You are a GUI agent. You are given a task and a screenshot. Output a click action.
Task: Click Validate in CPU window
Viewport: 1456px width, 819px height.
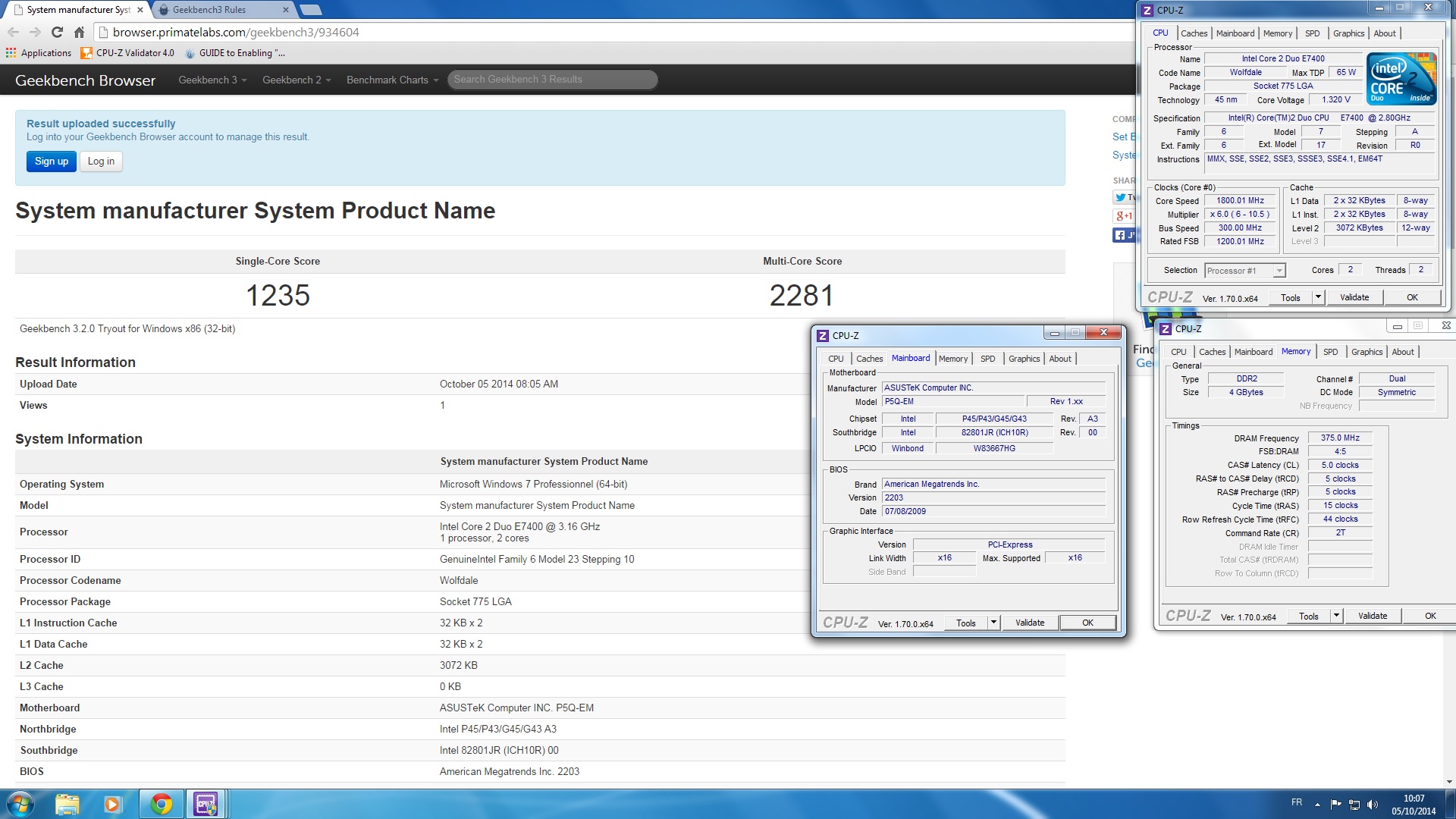[x=1354, y=297]
